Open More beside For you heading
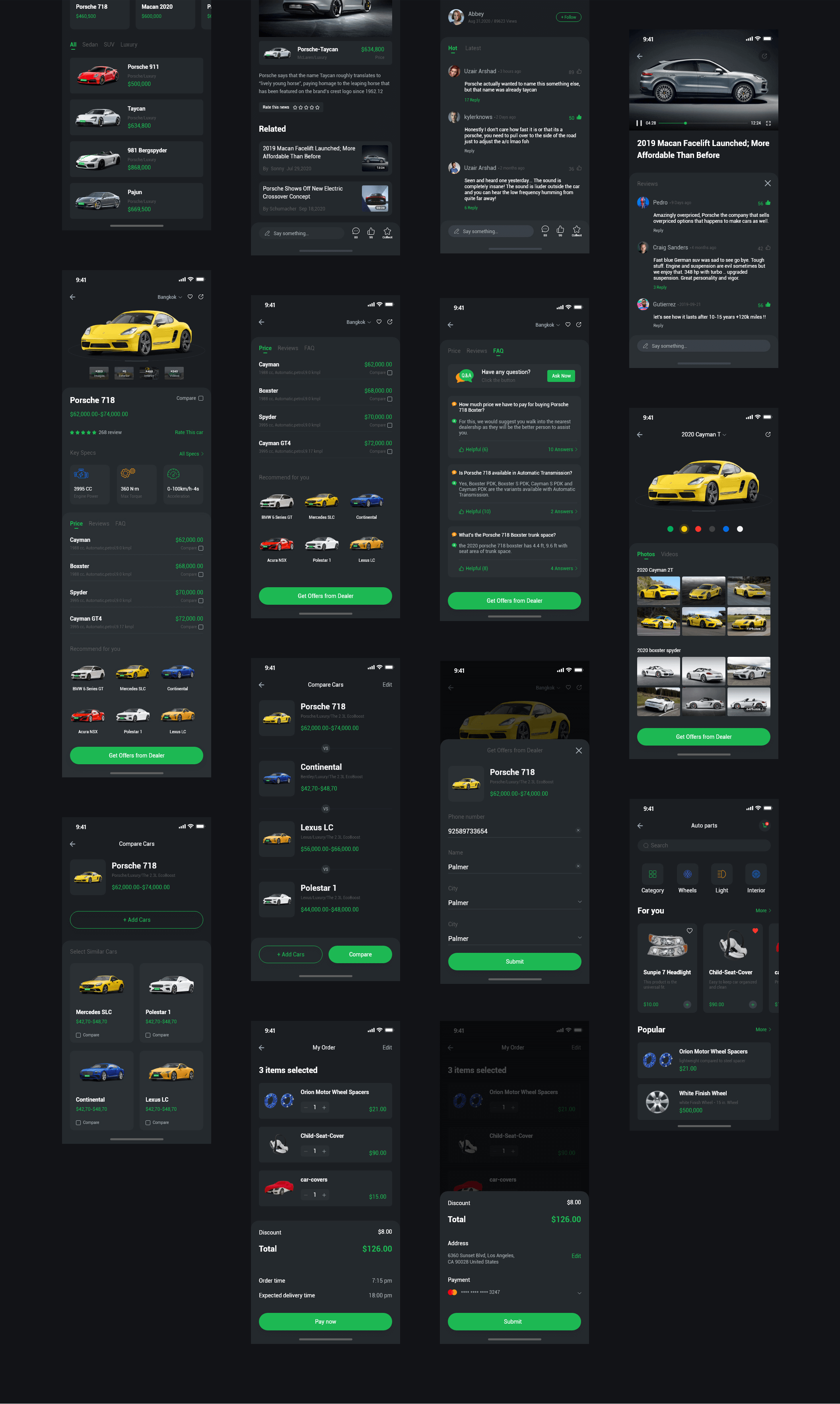The image size is (840, 1404). 763,910
